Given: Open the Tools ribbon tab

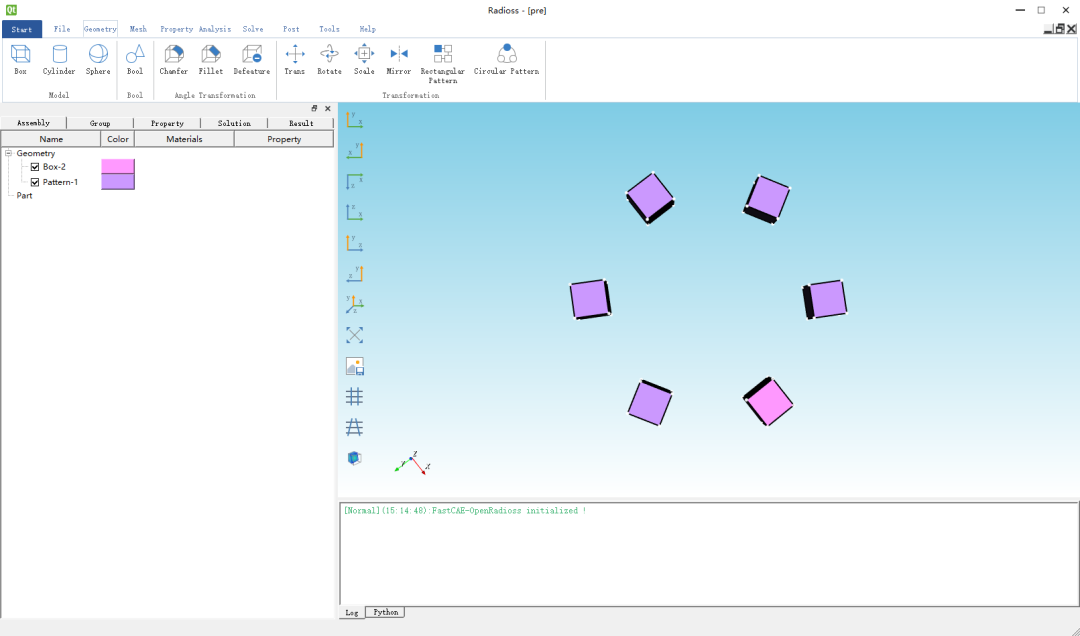Looking at the screenshot, I should tap(329, 29).
